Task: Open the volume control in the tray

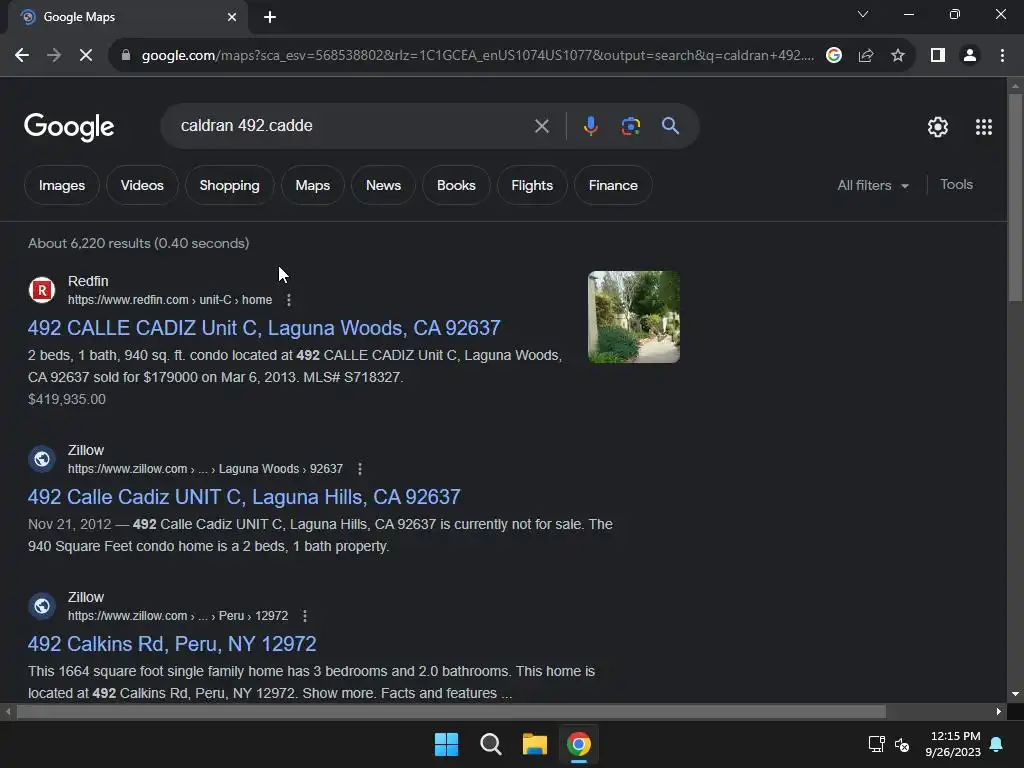Action: pyautogui.click(x=902, y=744)
